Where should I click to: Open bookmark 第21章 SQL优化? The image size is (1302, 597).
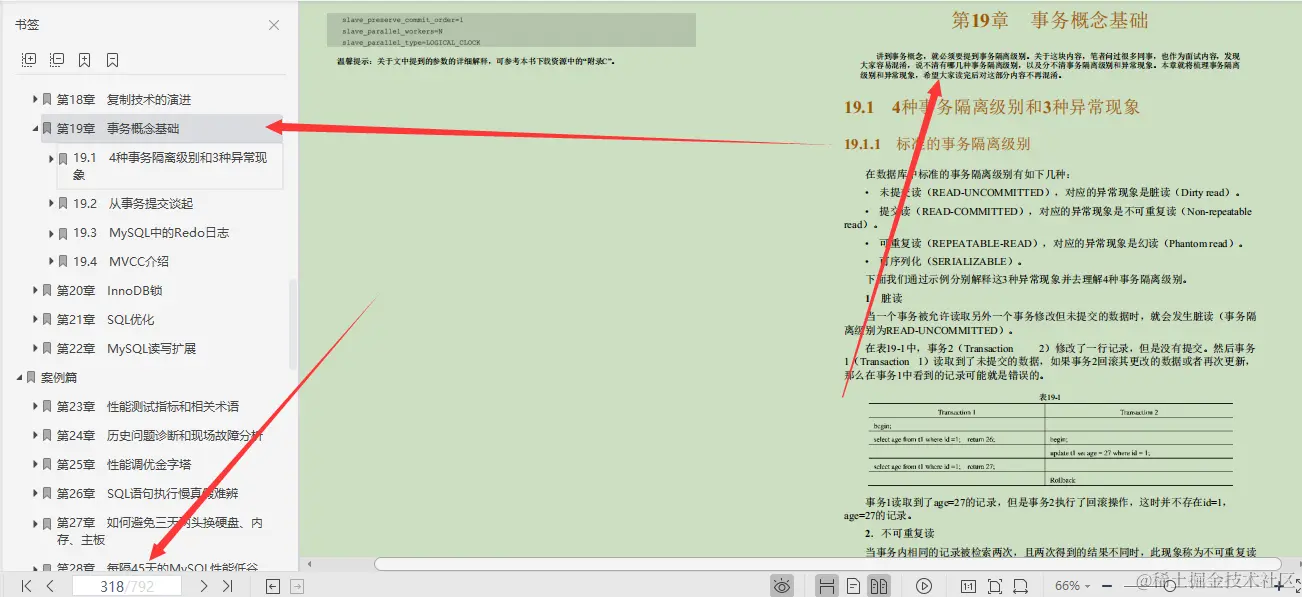pos(105,319)
